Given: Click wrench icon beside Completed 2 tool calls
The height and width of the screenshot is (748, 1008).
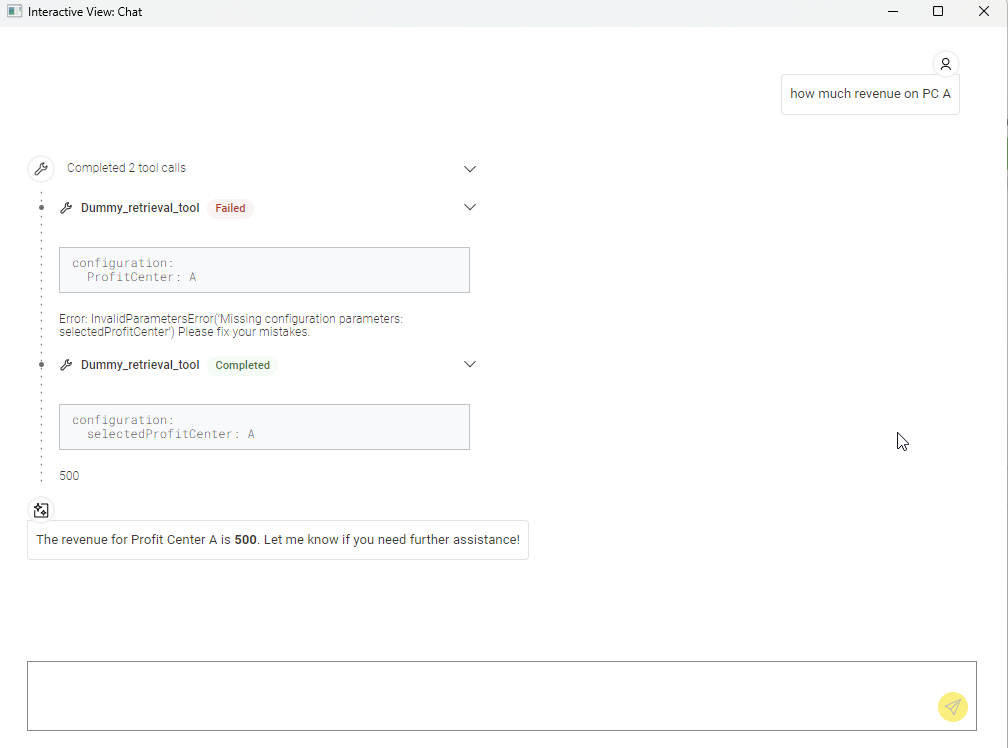Looking at the screenshot, I should coord(41,168).
